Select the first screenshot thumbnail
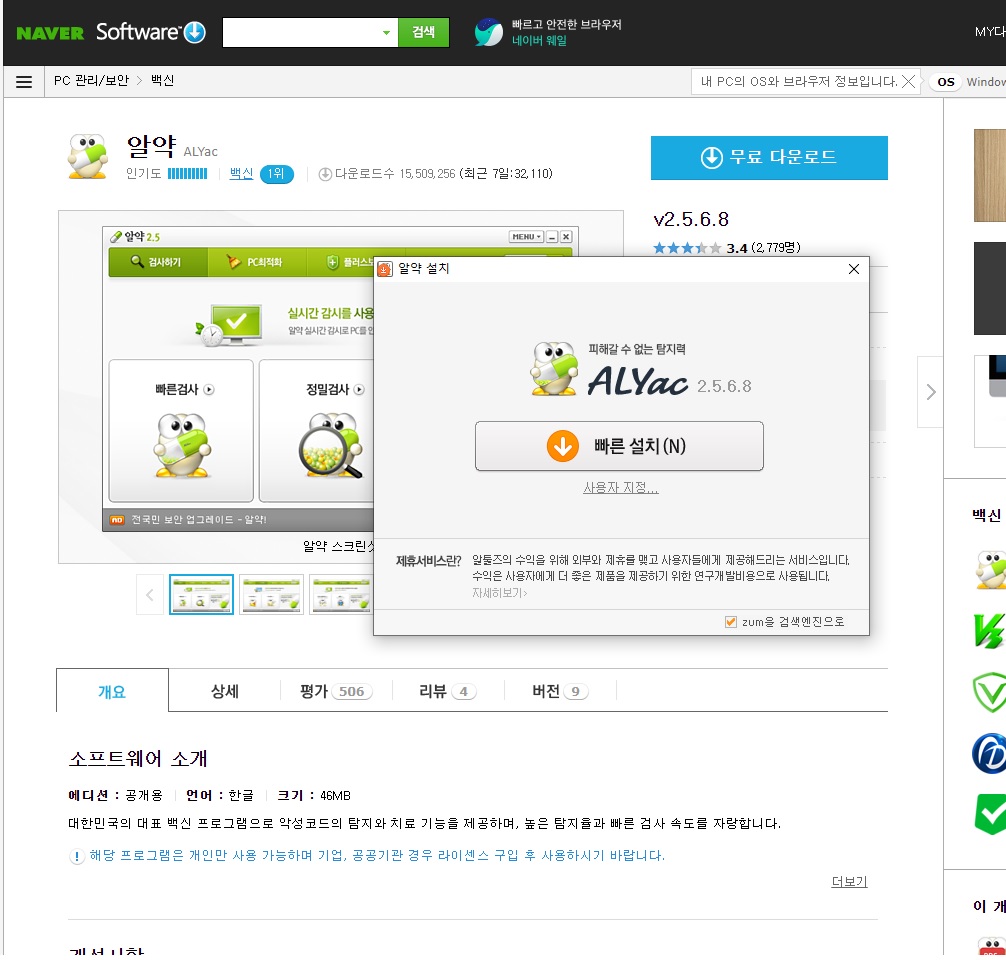This screenshot has width=1006, height=960. 201,594
